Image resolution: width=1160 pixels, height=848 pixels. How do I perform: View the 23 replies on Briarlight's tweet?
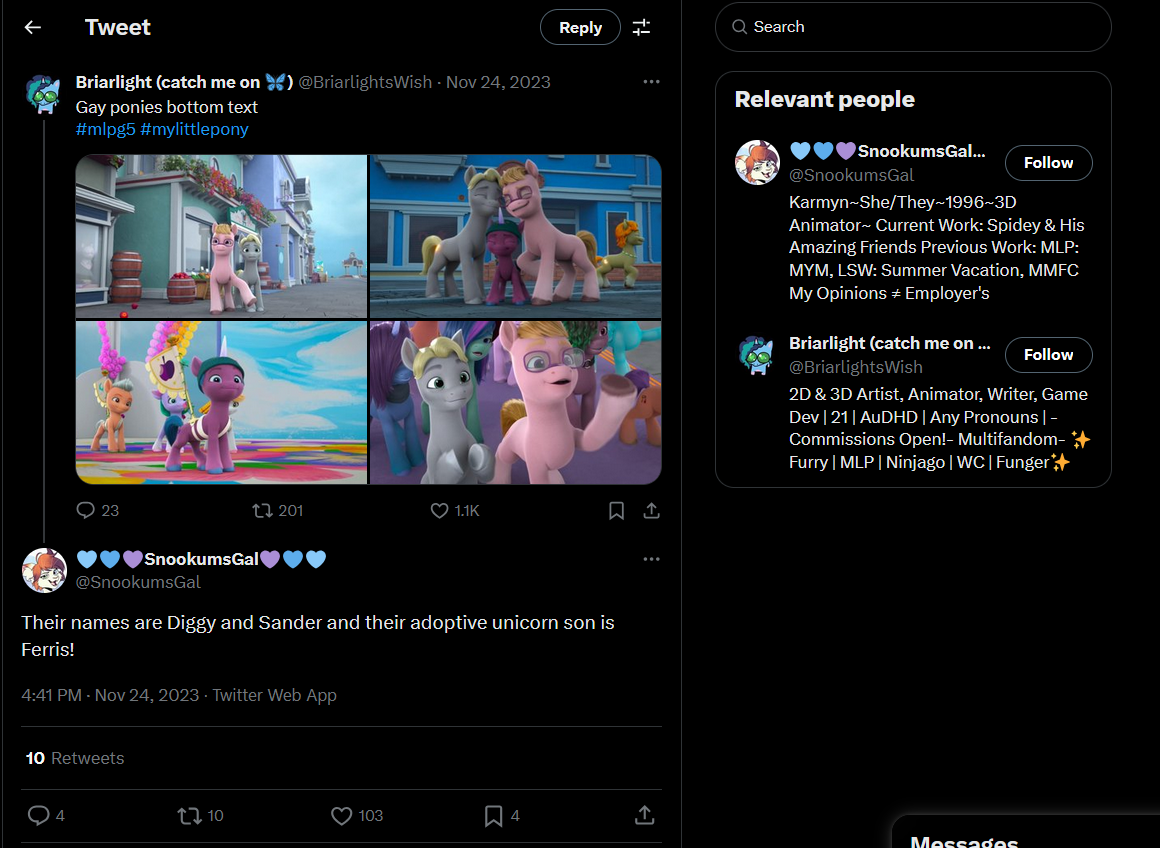[x=98, y=511]
